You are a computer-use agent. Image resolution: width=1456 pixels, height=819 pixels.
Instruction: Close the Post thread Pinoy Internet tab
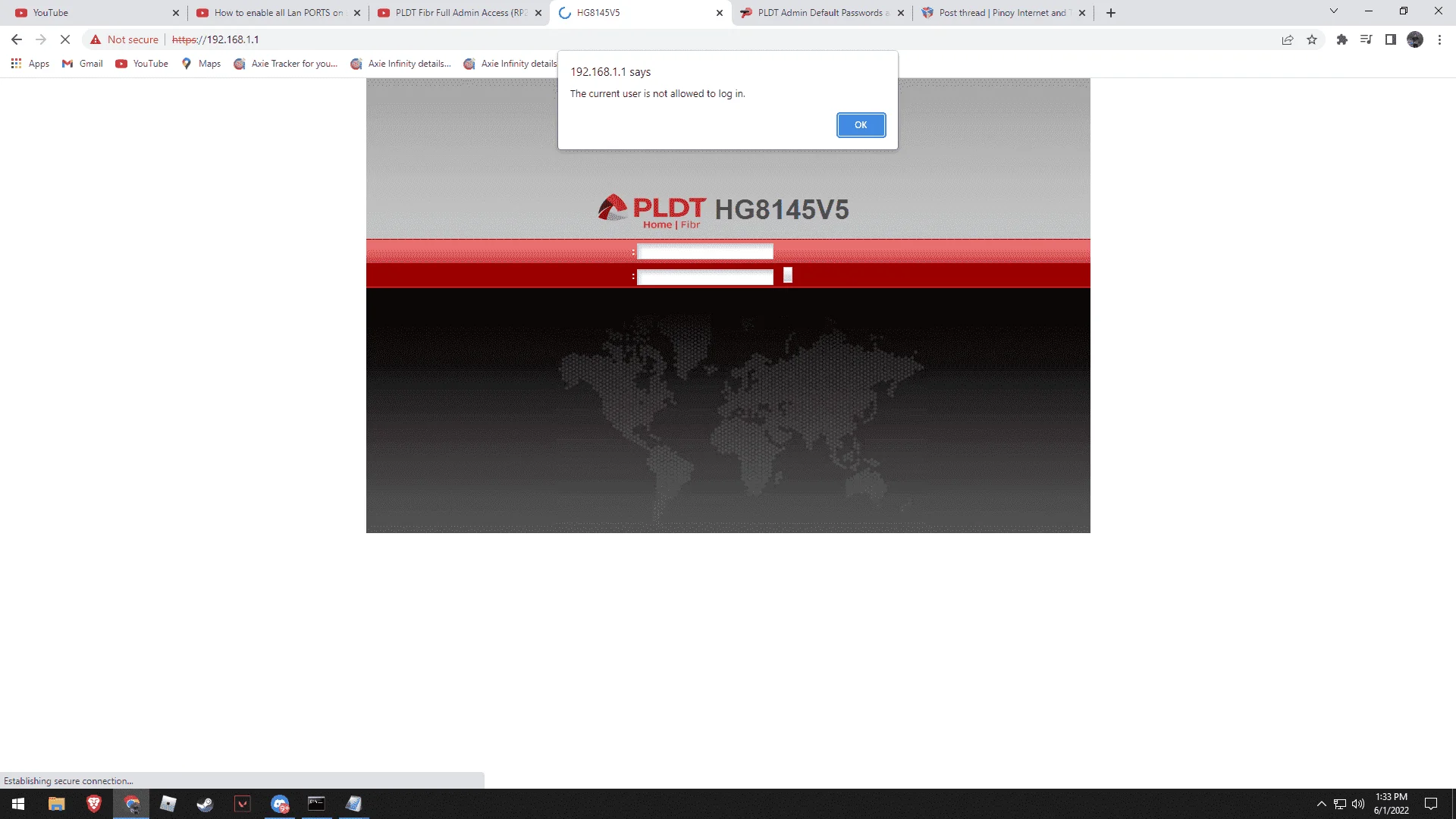pyautogui.click(x=1082, y=13)
